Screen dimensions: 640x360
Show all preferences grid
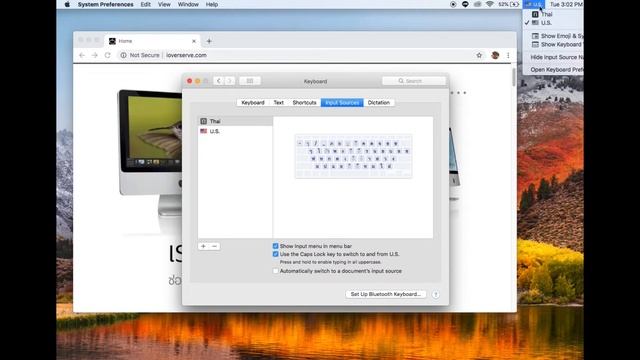click(250, 81)
